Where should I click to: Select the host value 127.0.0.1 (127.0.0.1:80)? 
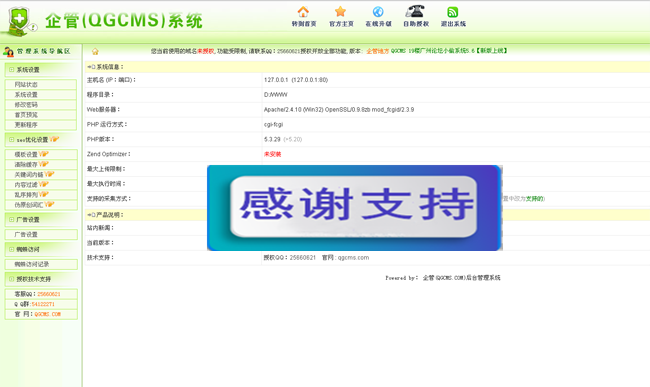click(x=296, y=80)
